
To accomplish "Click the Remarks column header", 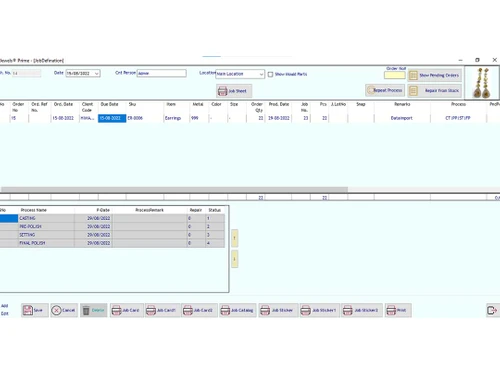I will point(402,104).
